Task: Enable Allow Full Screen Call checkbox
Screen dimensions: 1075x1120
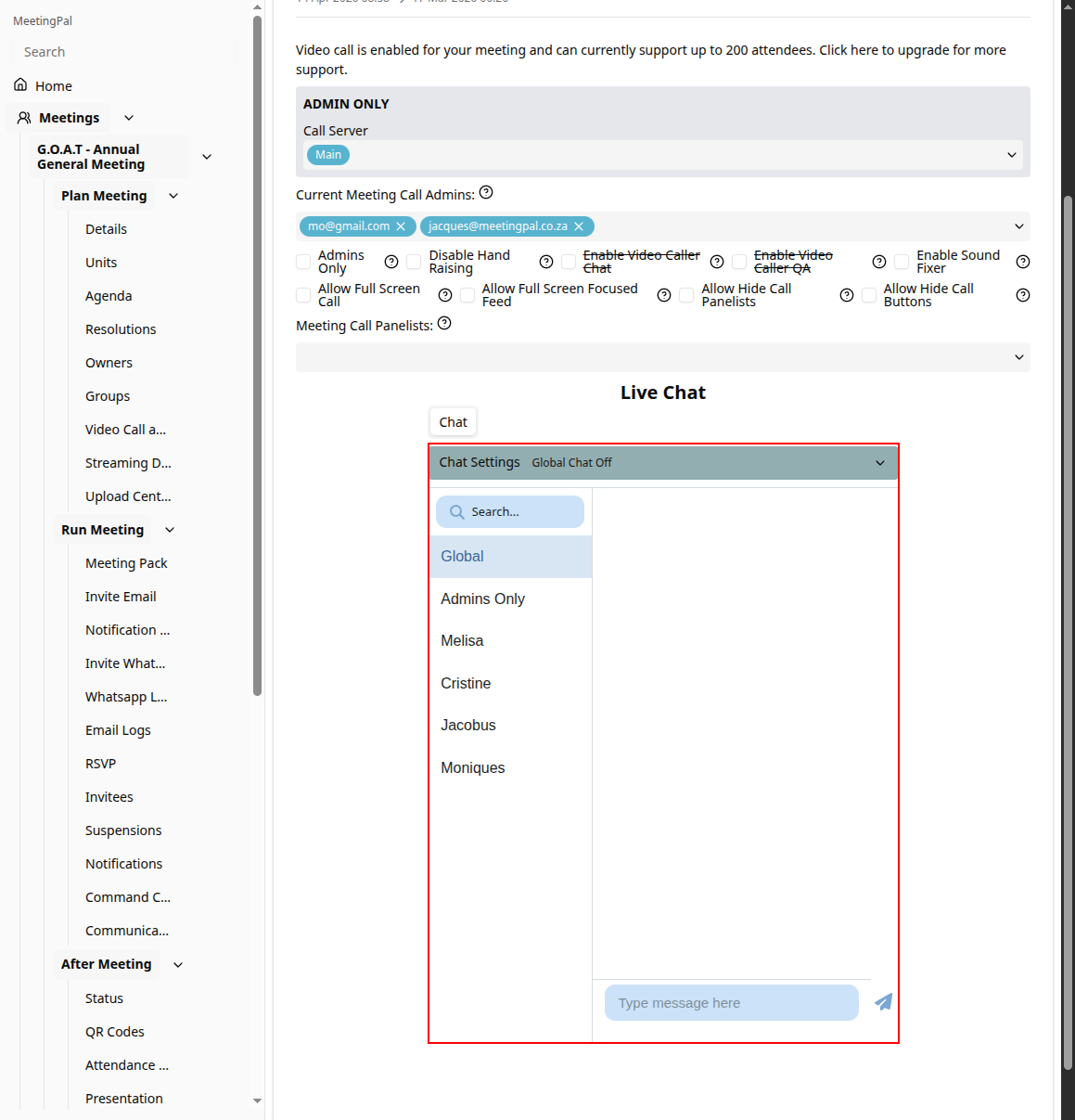Action: [x=303, y=295]
